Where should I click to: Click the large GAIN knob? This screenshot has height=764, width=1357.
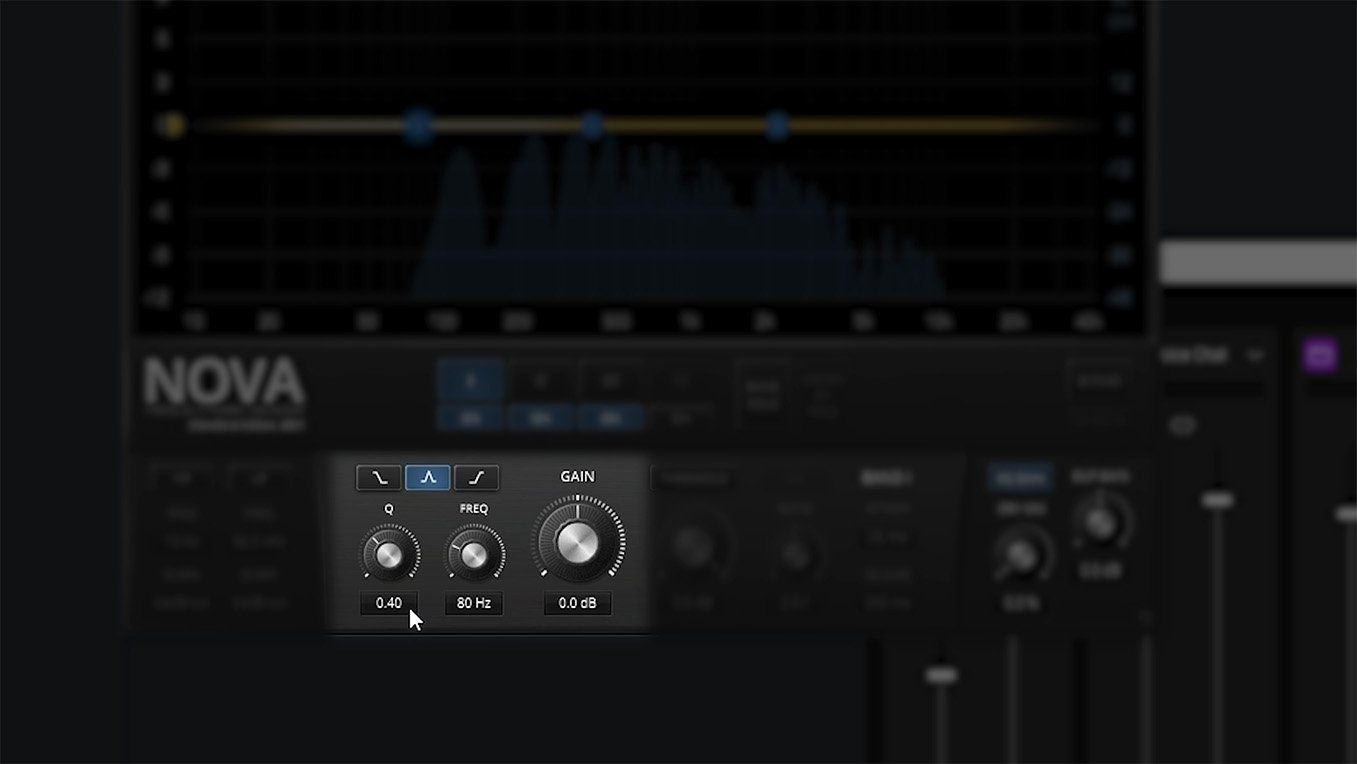[x=577, y=542]
